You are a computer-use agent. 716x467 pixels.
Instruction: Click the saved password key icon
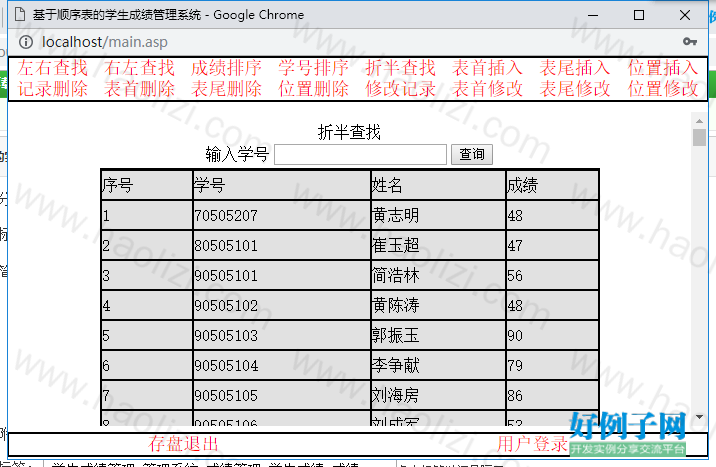pyautogui.click(x=690, y=42)
